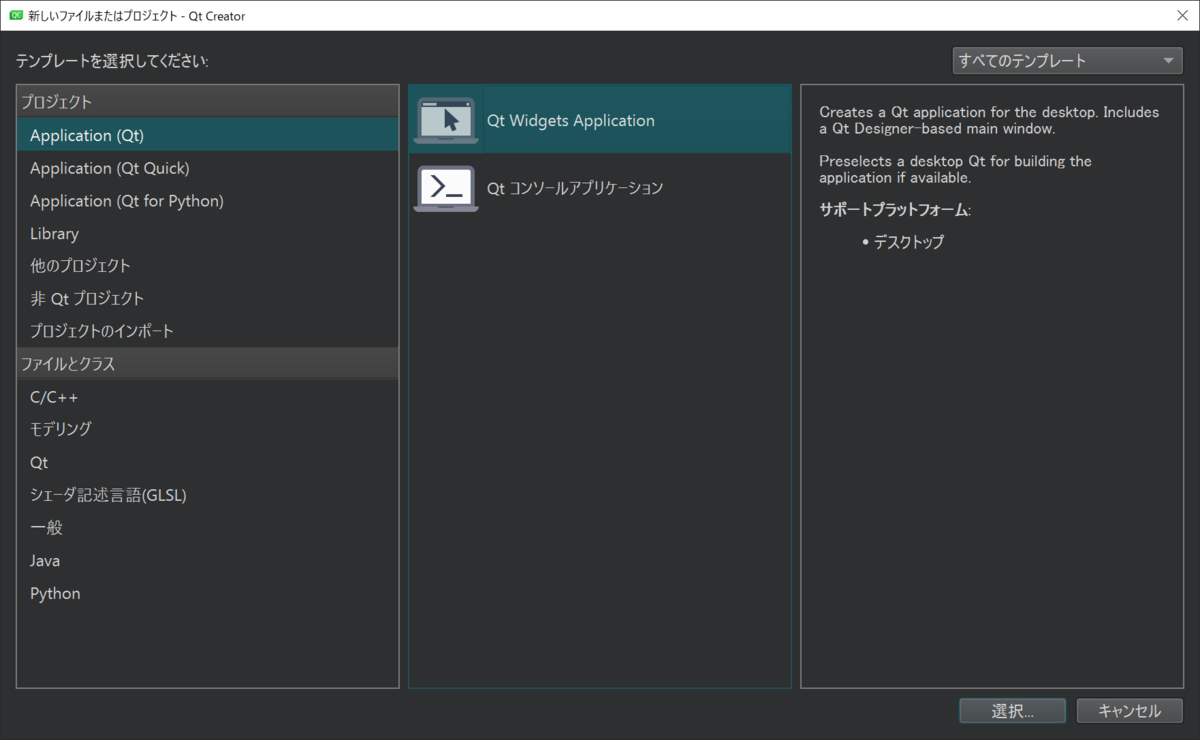Select 非 Qt プロジェクト category
This screenshot has height=740, width=1200.
pos(208,298)
